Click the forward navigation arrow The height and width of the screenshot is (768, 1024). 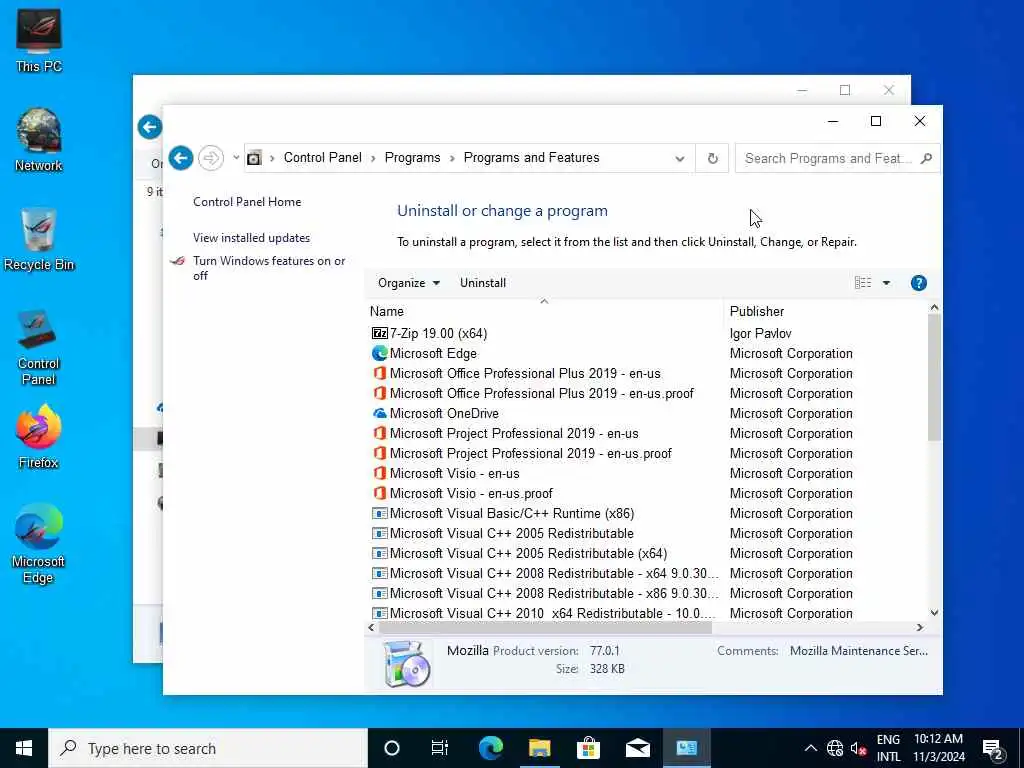[211, 158]
